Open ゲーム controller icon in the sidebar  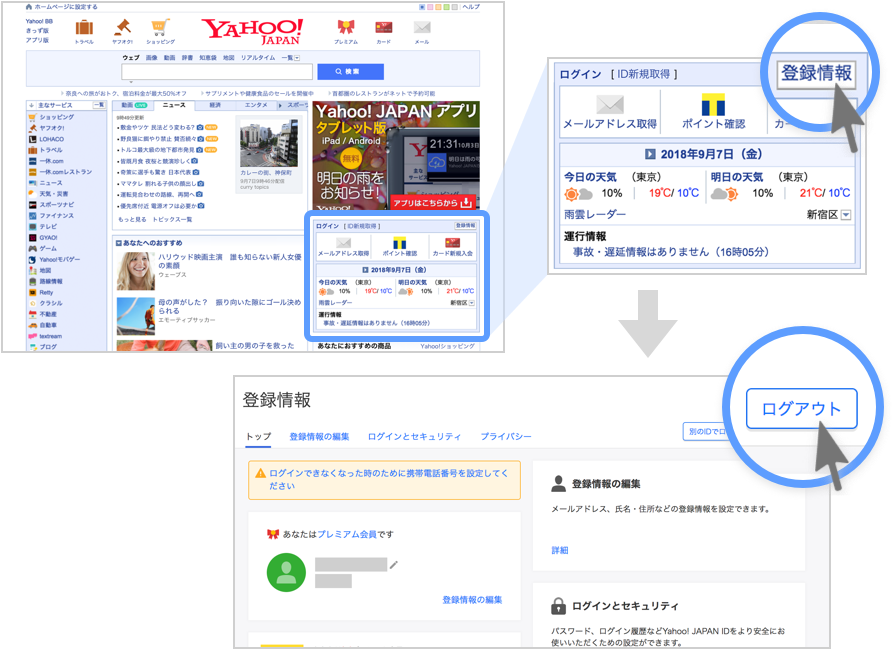point(32,249)
